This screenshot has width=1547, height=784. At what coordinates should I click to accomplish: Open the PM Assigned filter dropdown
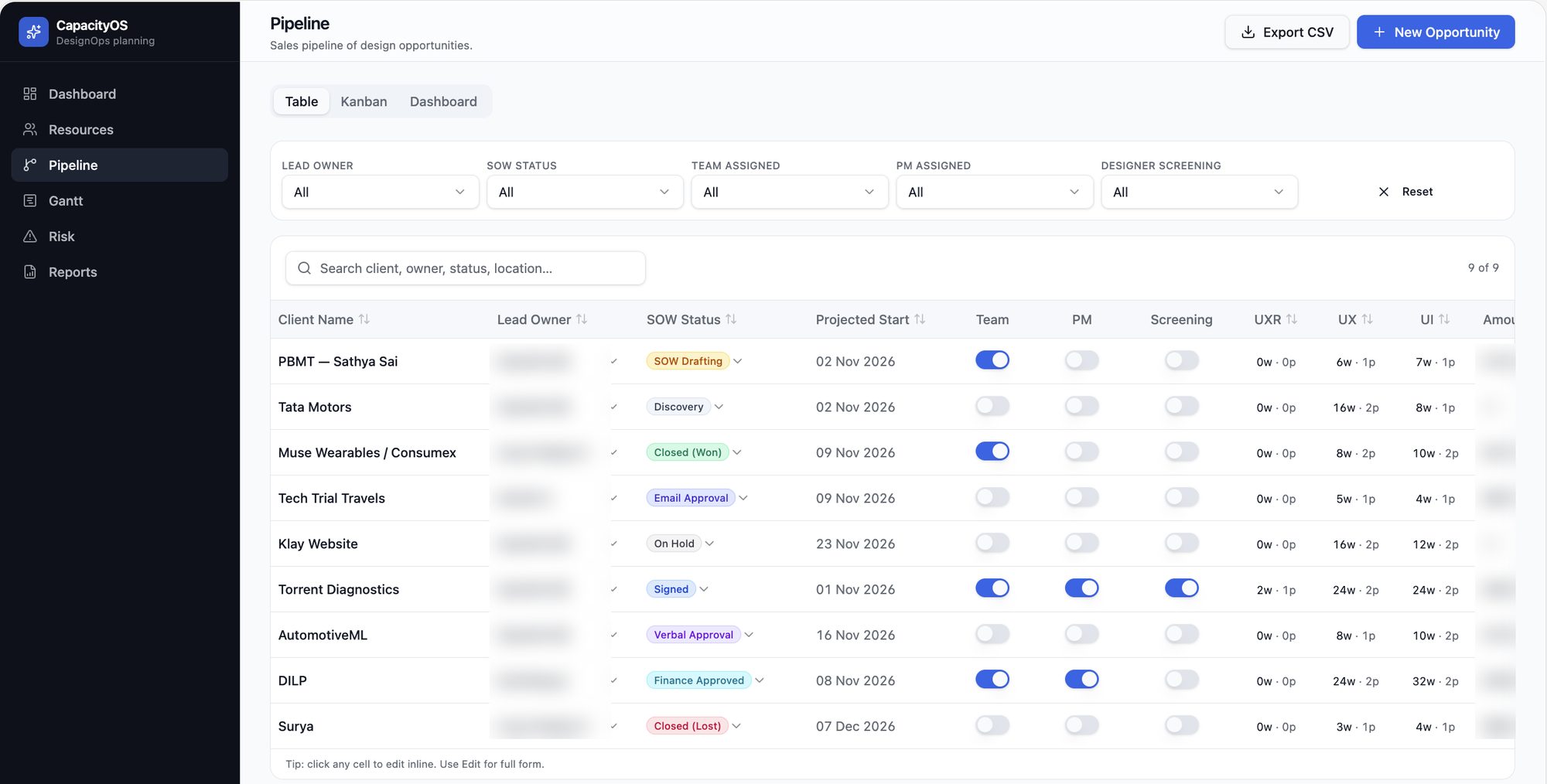pyautogui.click(x=995, y=192)
